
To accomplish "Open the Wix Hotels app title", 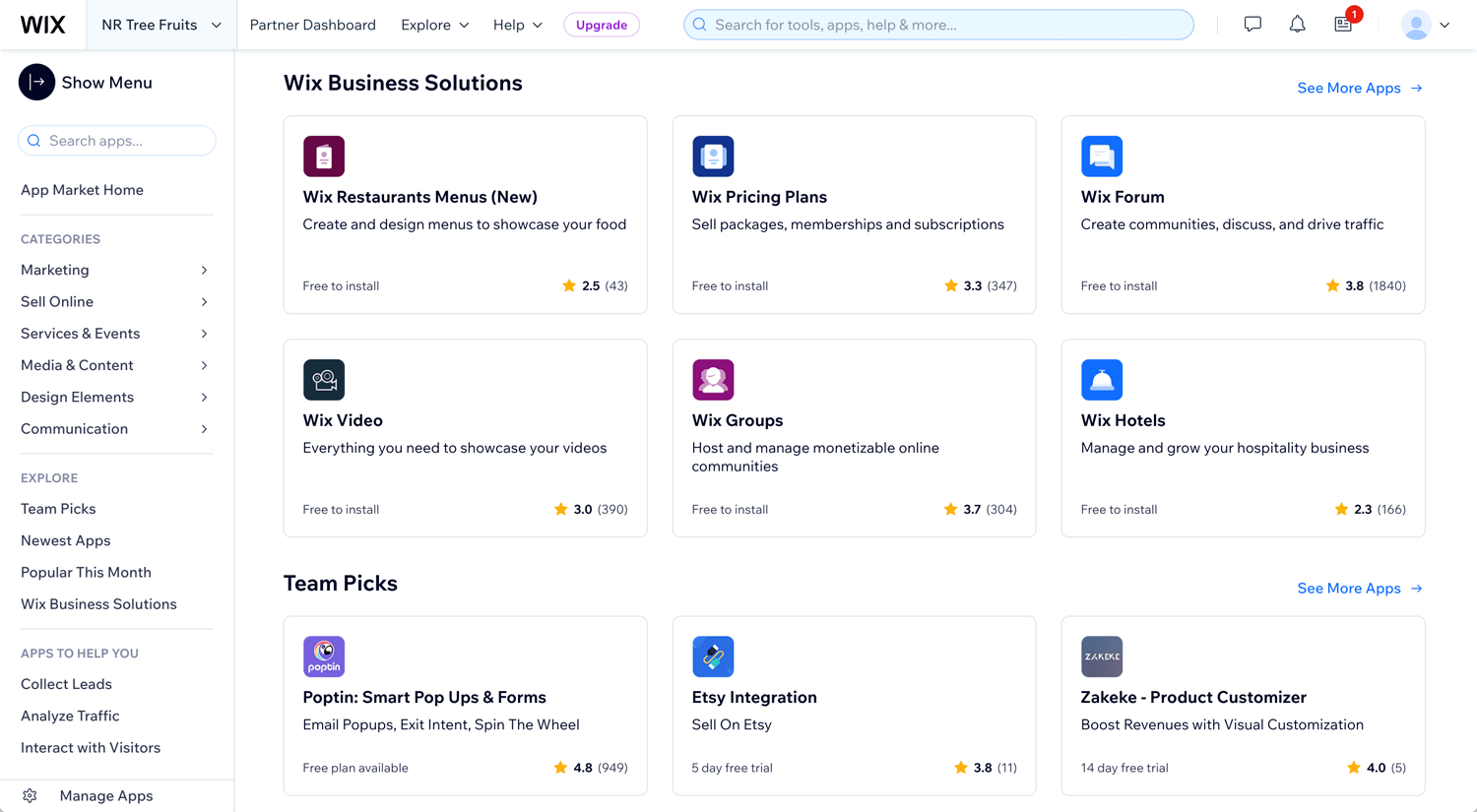I will [1123, 420].
